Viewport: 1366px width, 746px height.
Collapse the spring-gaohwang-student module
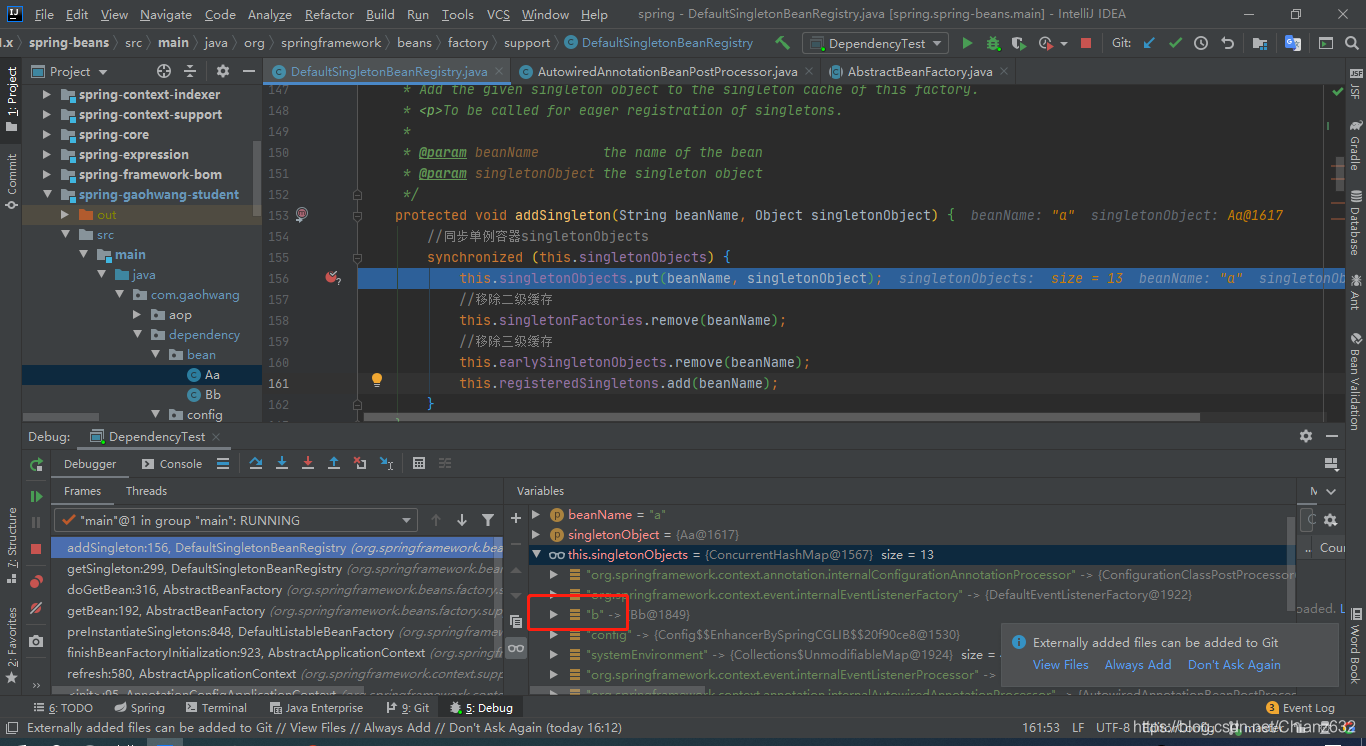tap(47, 195)
